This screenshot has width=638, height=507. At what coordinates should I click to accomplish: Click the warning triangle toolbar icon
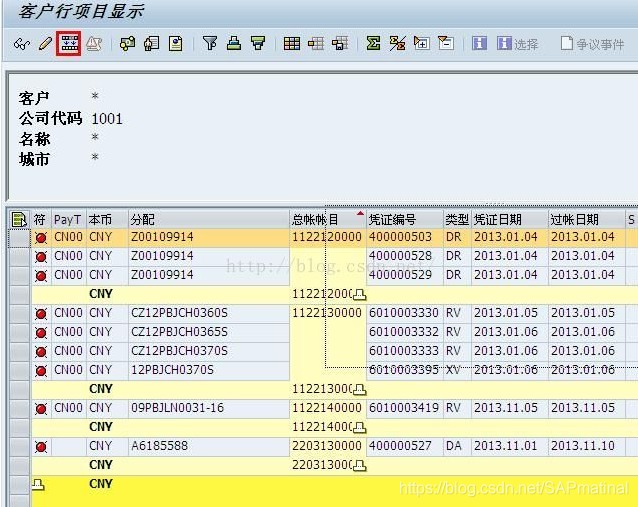(94, 44)
